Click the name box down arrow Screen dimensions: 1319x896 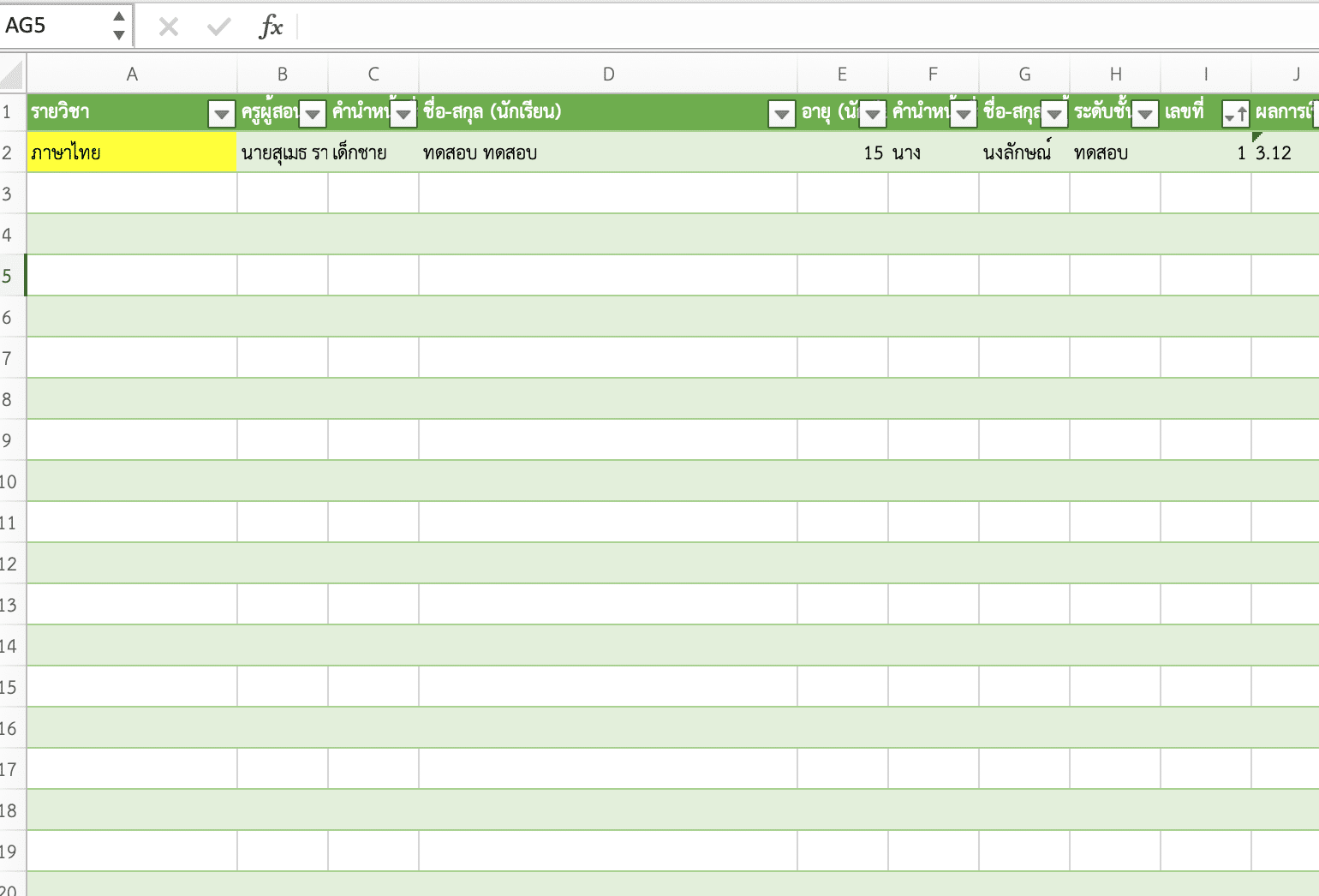tap(119, 35)
